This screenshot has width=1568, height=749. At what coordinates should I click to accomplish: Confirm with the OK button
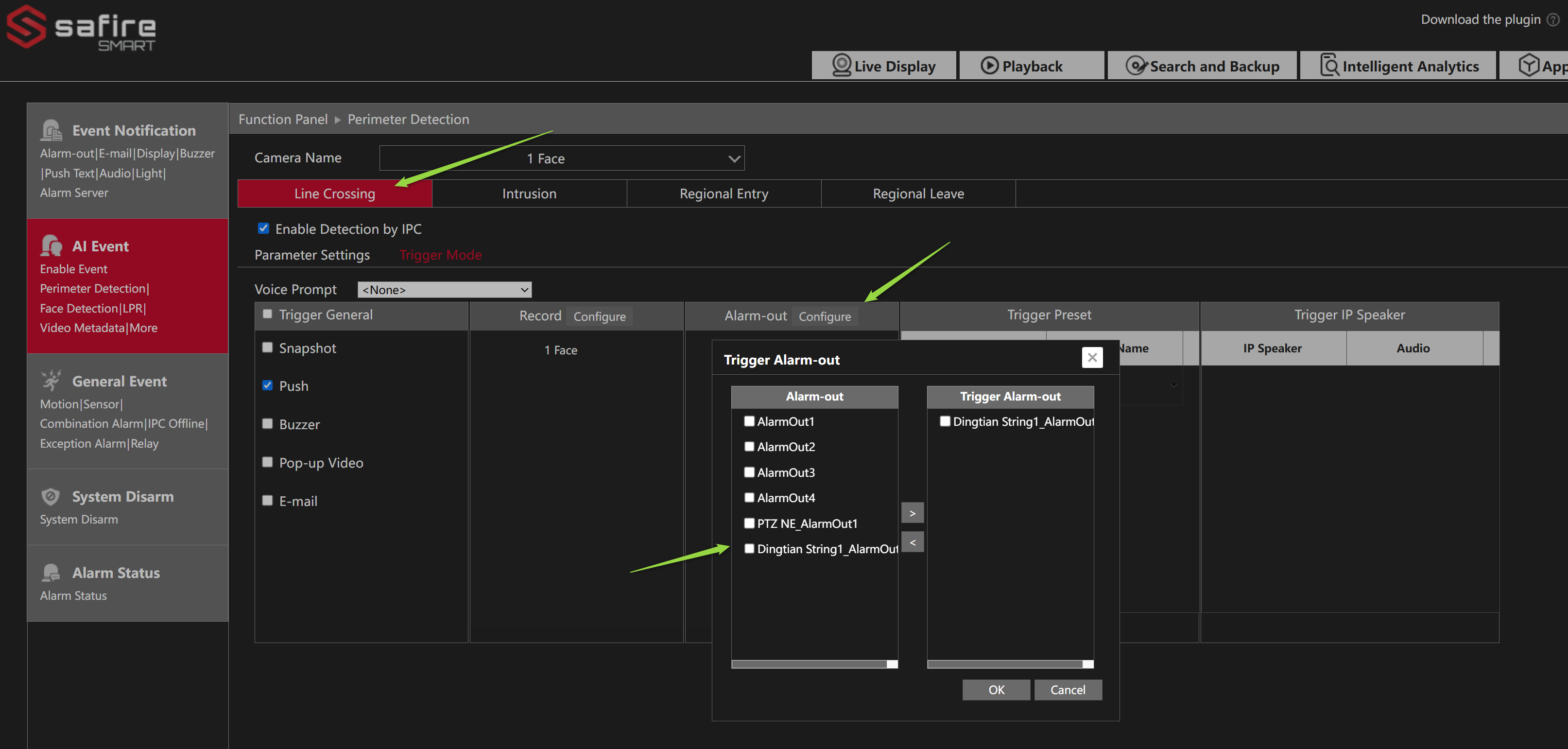[x=996, y=690]
